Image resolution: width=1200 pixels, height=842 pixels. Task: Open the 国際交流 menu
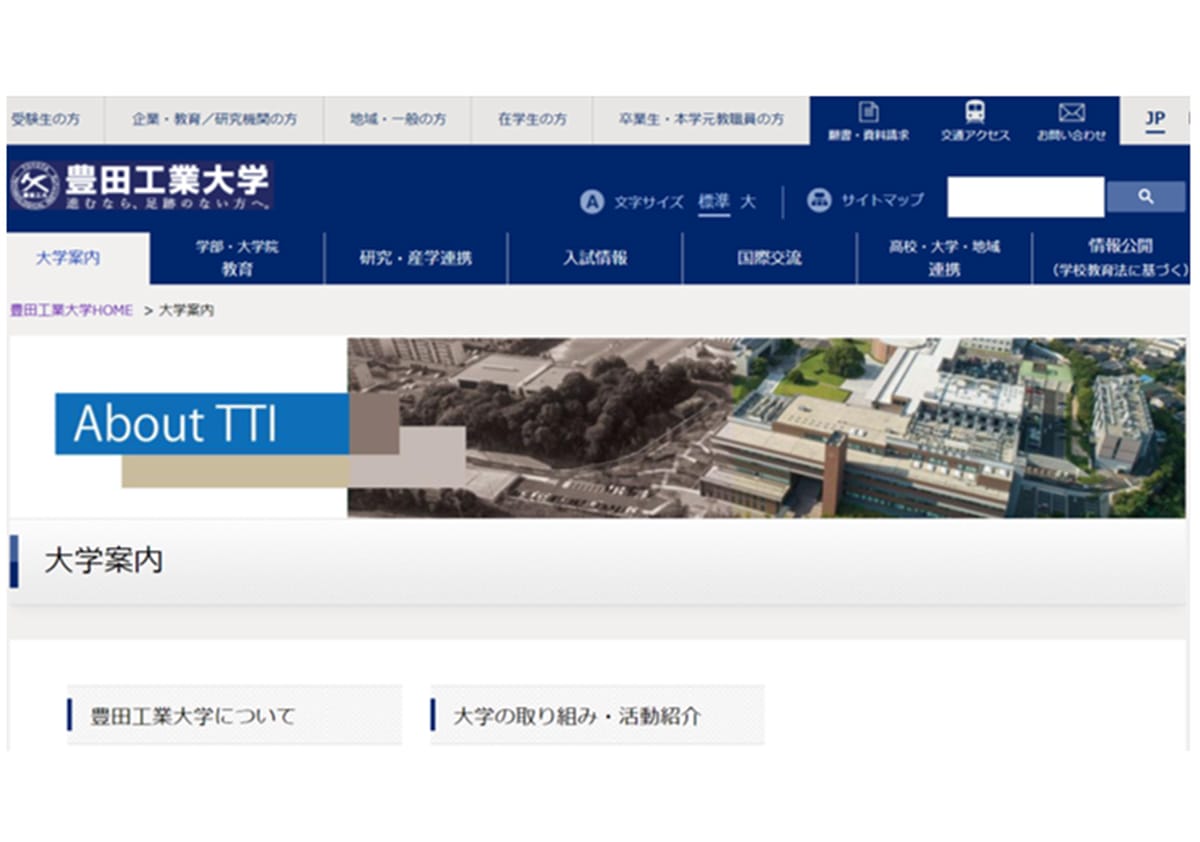769,258
